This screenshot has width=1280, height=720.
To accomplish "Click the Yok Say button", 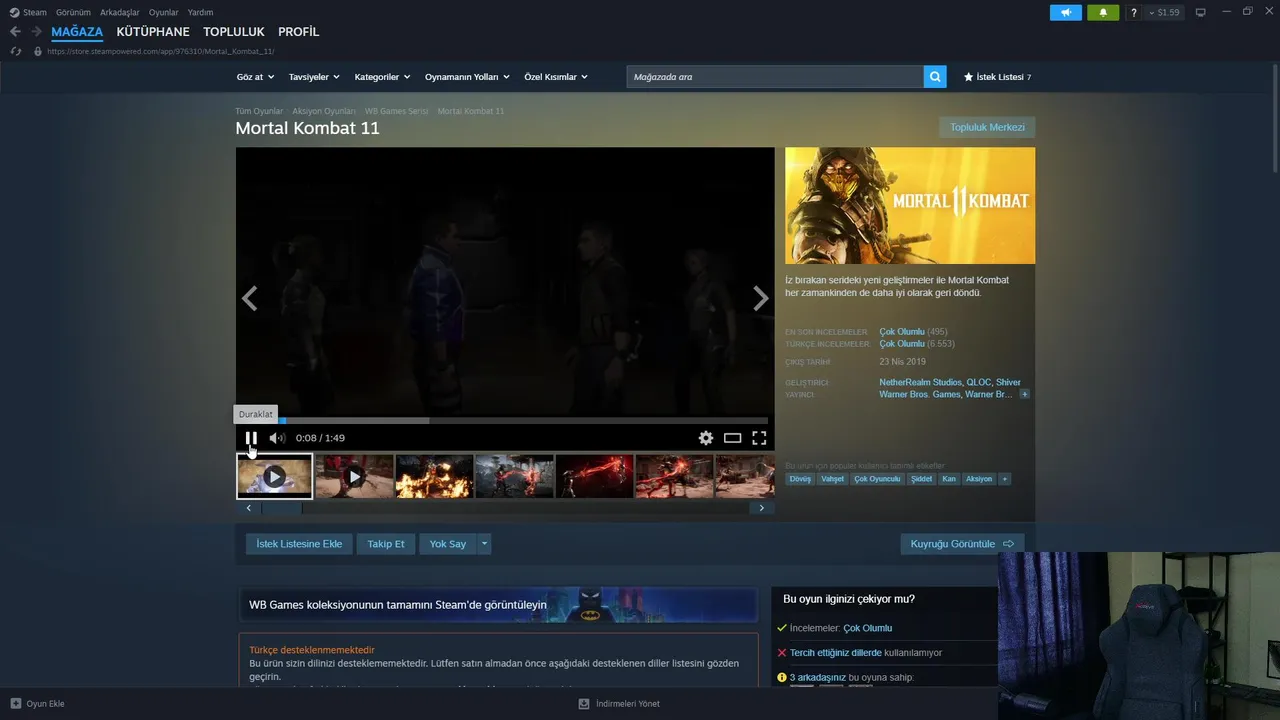I will point(448,544).
